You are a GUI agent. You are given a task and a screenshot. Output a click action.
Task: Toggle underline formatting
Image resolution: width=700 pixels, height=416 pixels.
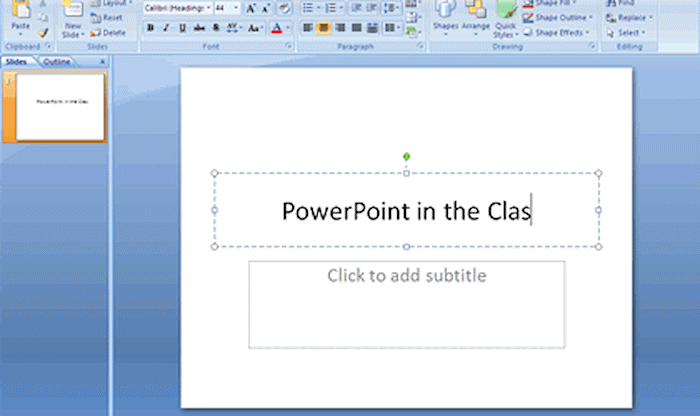(x=182, y=28)
